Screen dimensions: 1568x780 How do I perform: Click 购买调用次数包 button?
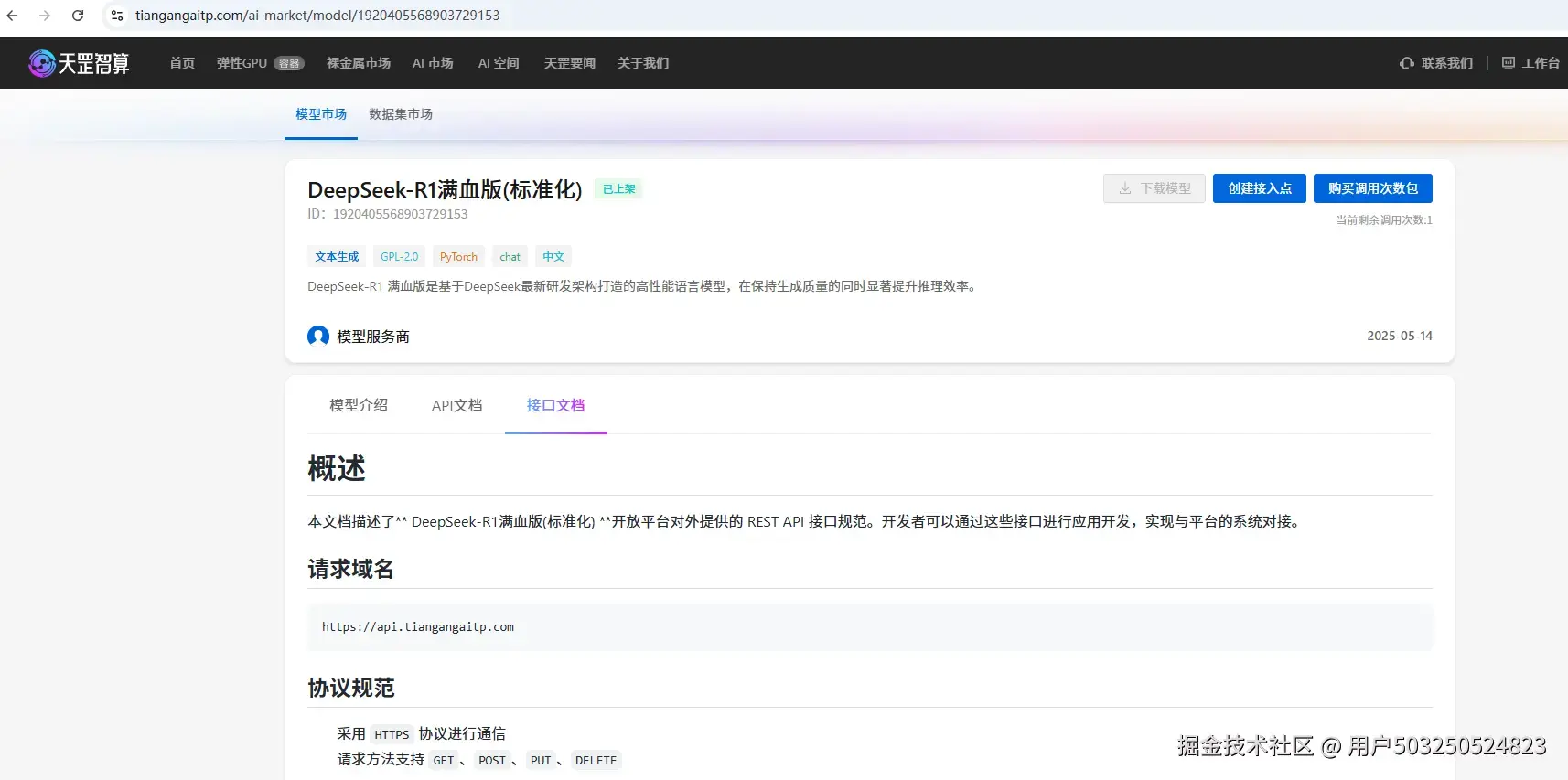[x=1373, y=188]
